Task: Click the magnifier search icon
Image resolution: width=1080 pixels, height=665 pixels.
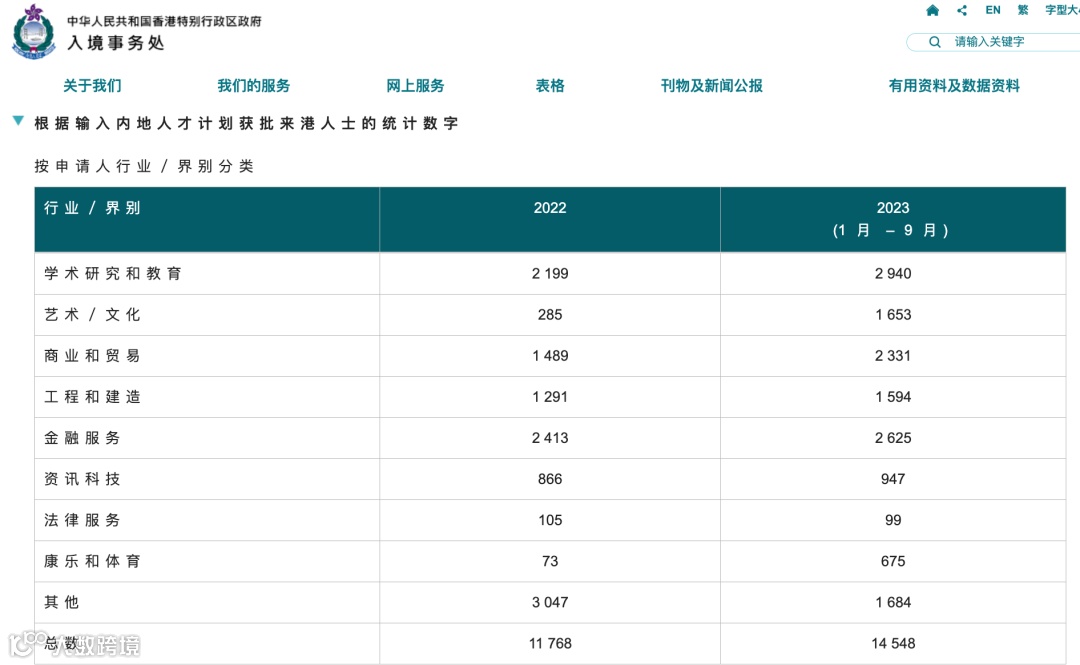Action: 935,42
